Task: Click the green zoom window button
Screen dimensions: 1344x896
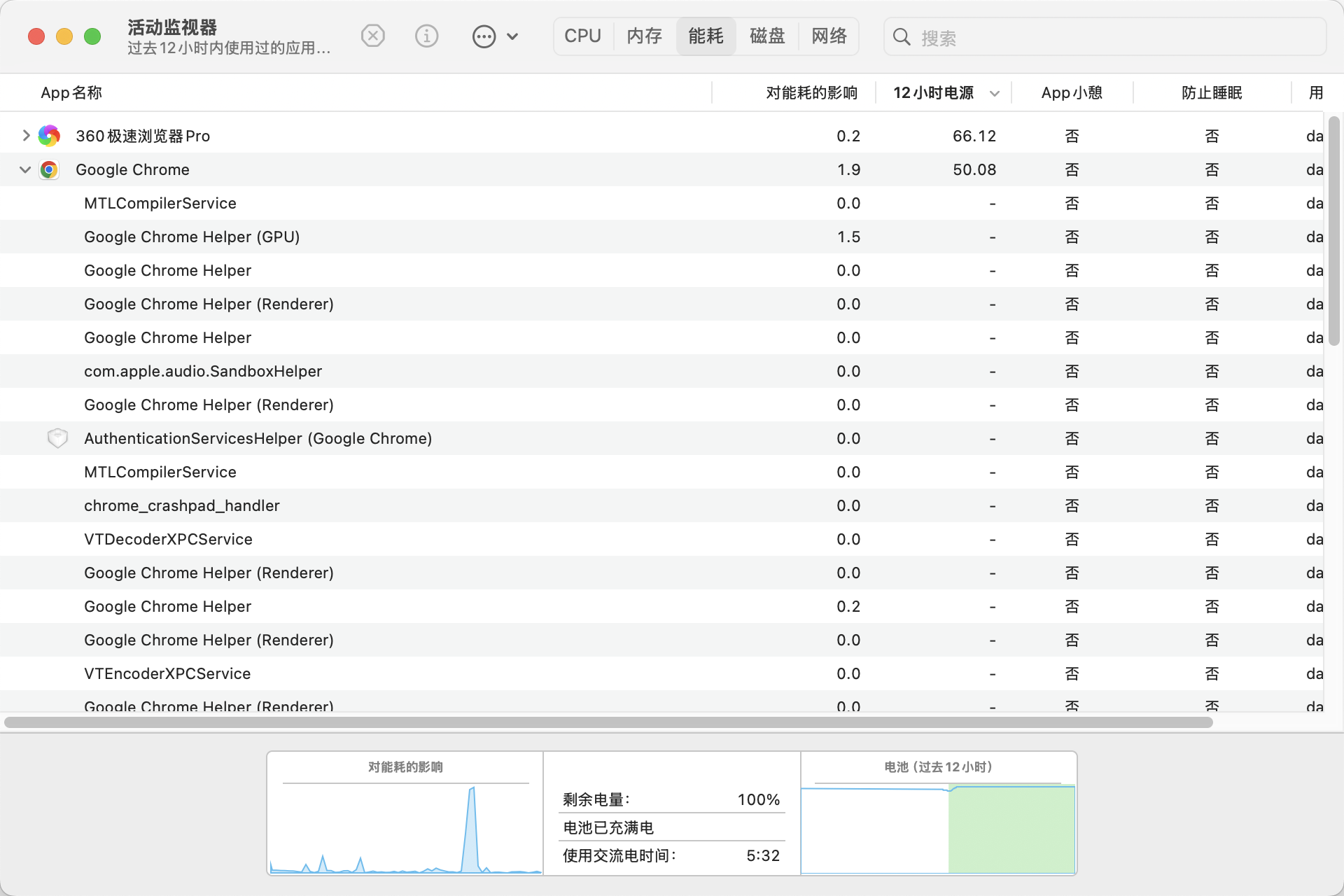Action: 92,36
